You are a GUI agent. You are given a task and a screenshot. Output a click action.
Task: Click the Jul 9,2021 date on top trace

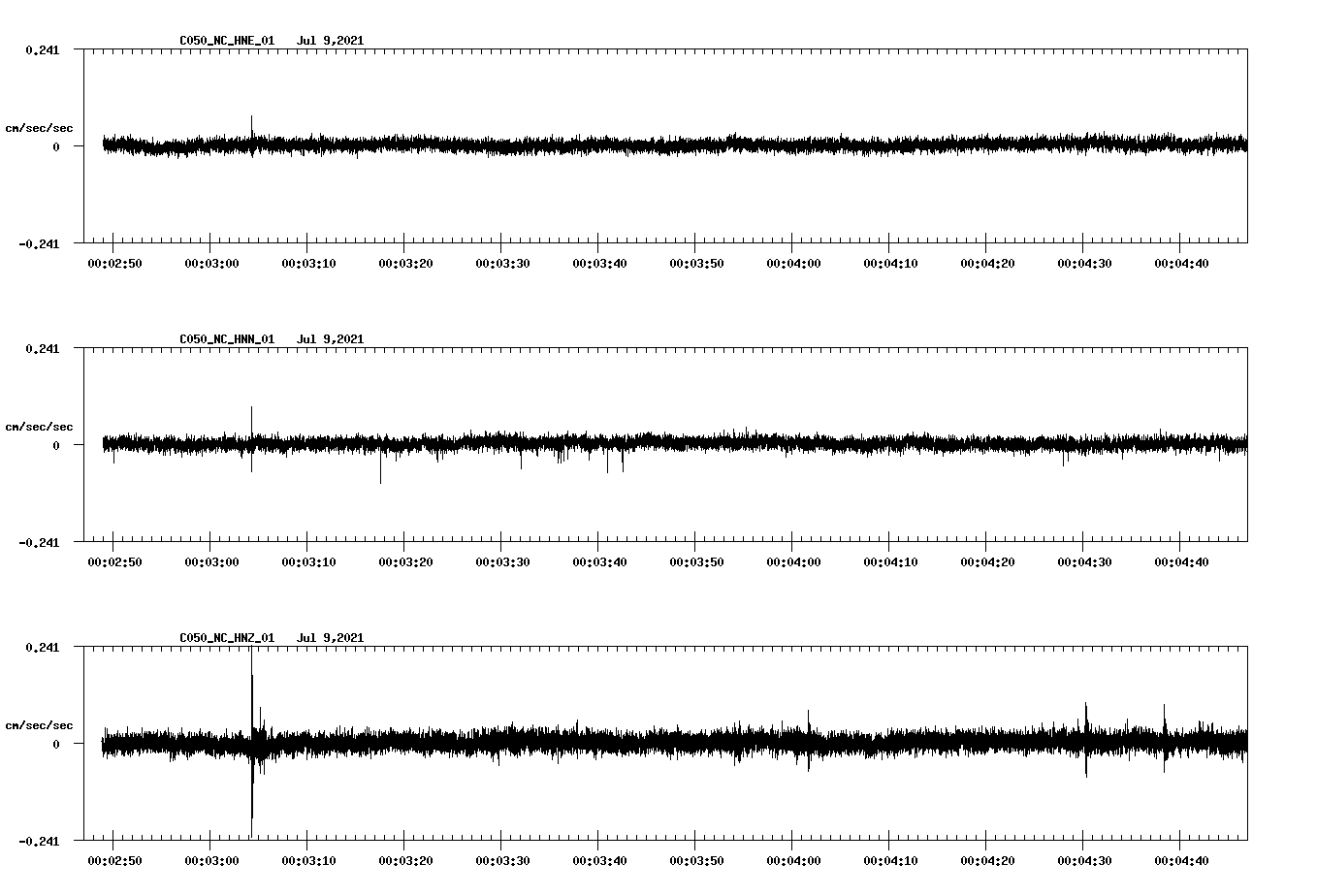332,41
